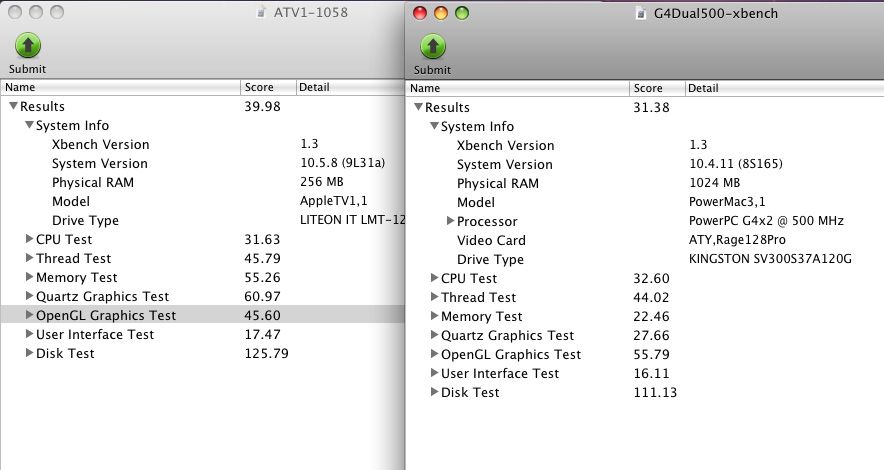Click the Disk Test score 125.79
This screenshot has height=470, width=884.
pyautogui.click(x=266, y=353)
